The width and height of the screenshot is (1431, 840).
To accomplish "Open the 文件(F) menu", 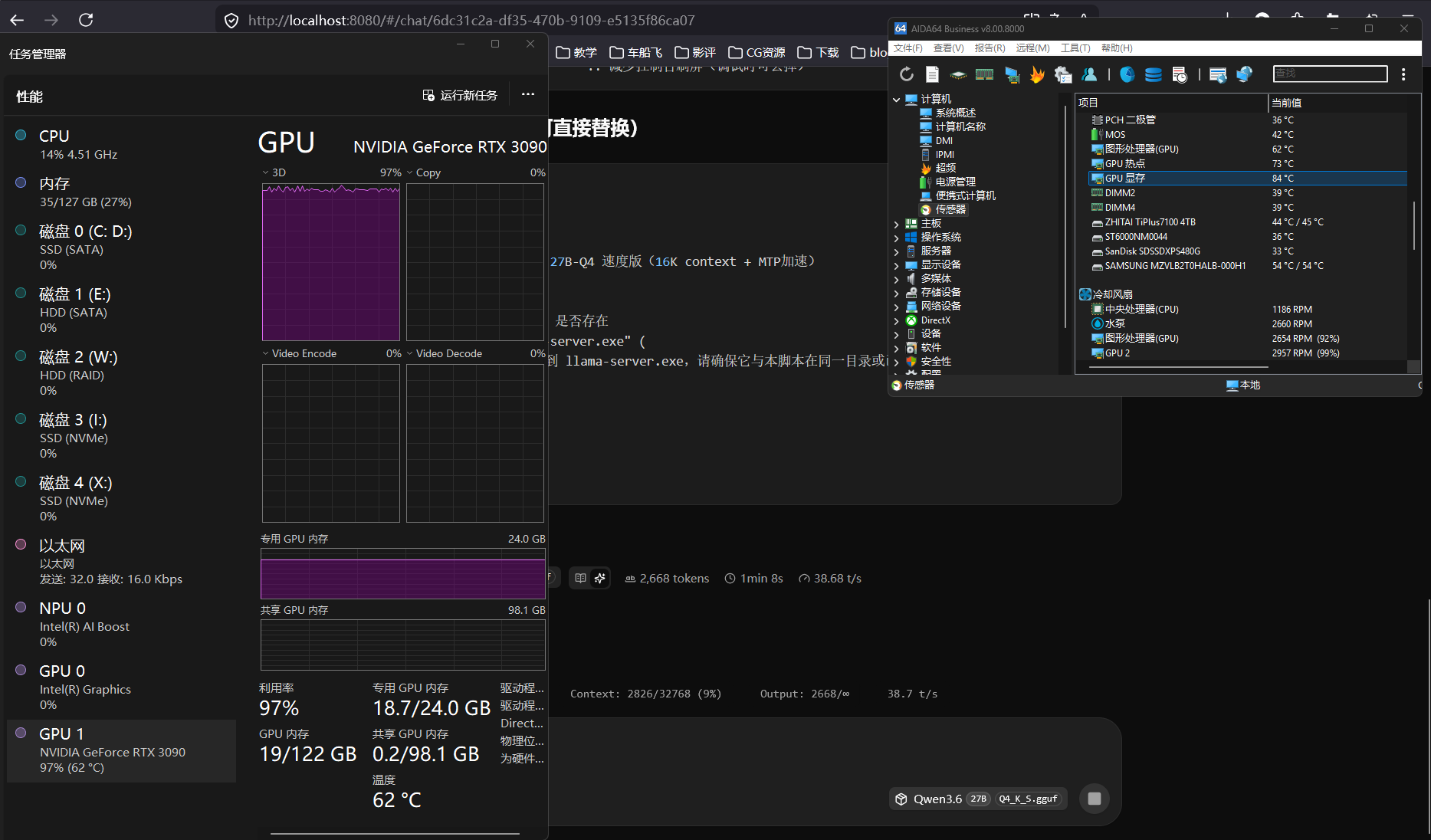I will tap(908, 48).
